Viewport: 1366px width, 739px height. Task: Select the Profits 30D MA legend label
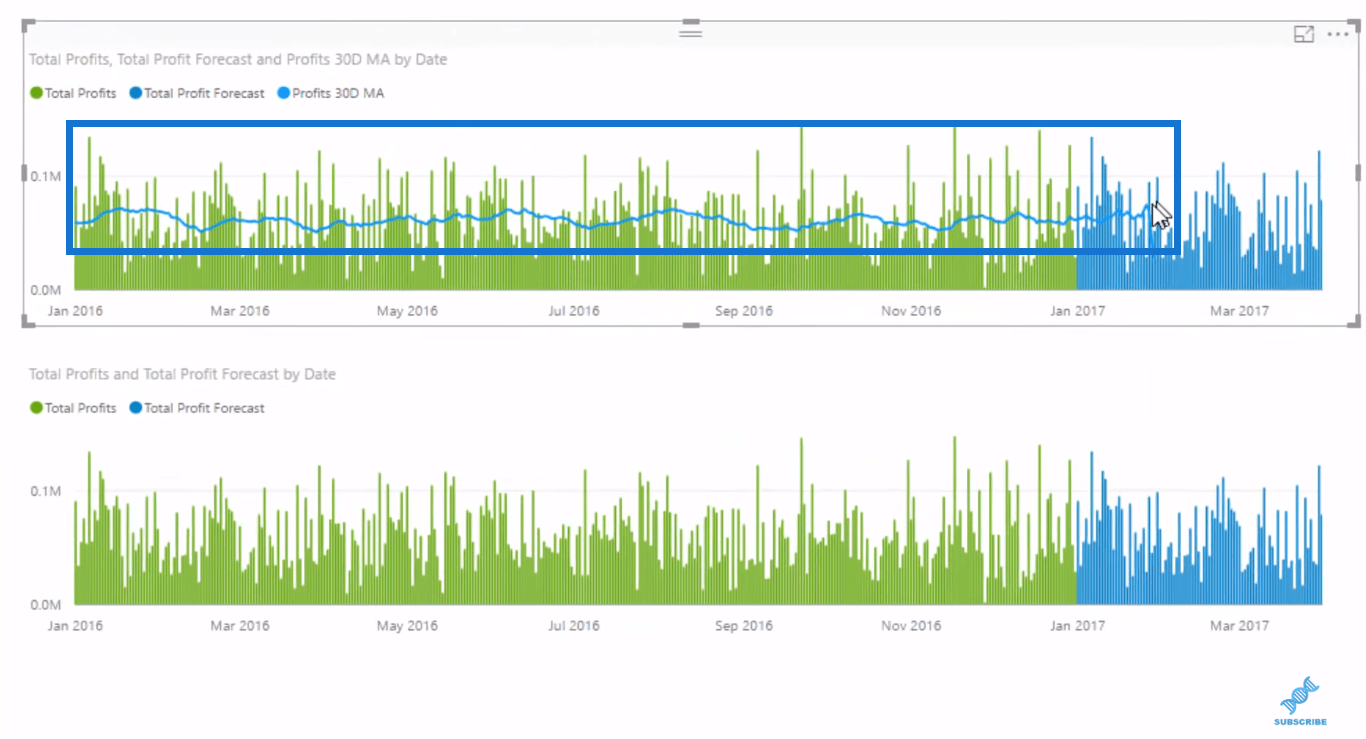[338, 93]
